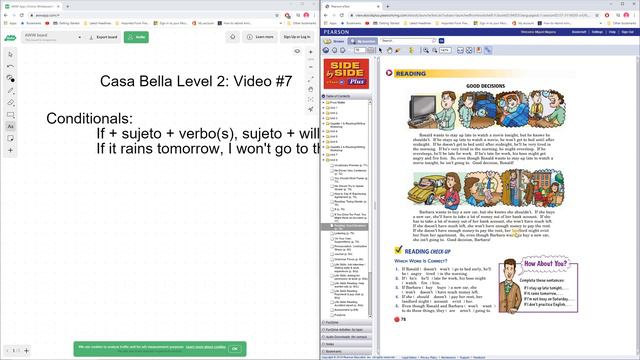This screenshot has height=360, width=640.
Task: Click the yellow note icon in Pearson toolbar
Action: [x=411, y=50]
